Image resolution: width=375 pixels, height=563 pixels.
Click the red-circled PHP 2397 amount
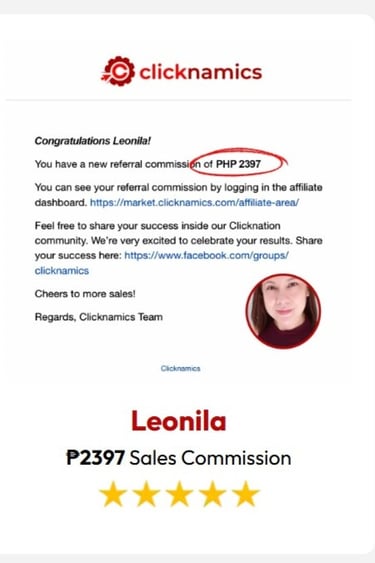point(238,164)
